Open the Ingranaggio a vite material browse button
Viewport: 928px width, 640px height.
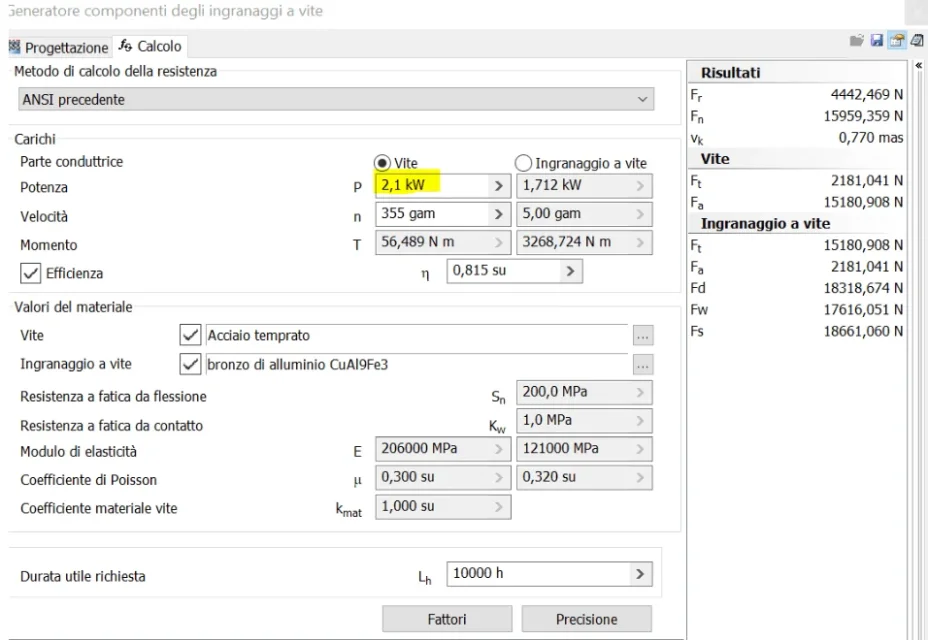click(643, 364)
